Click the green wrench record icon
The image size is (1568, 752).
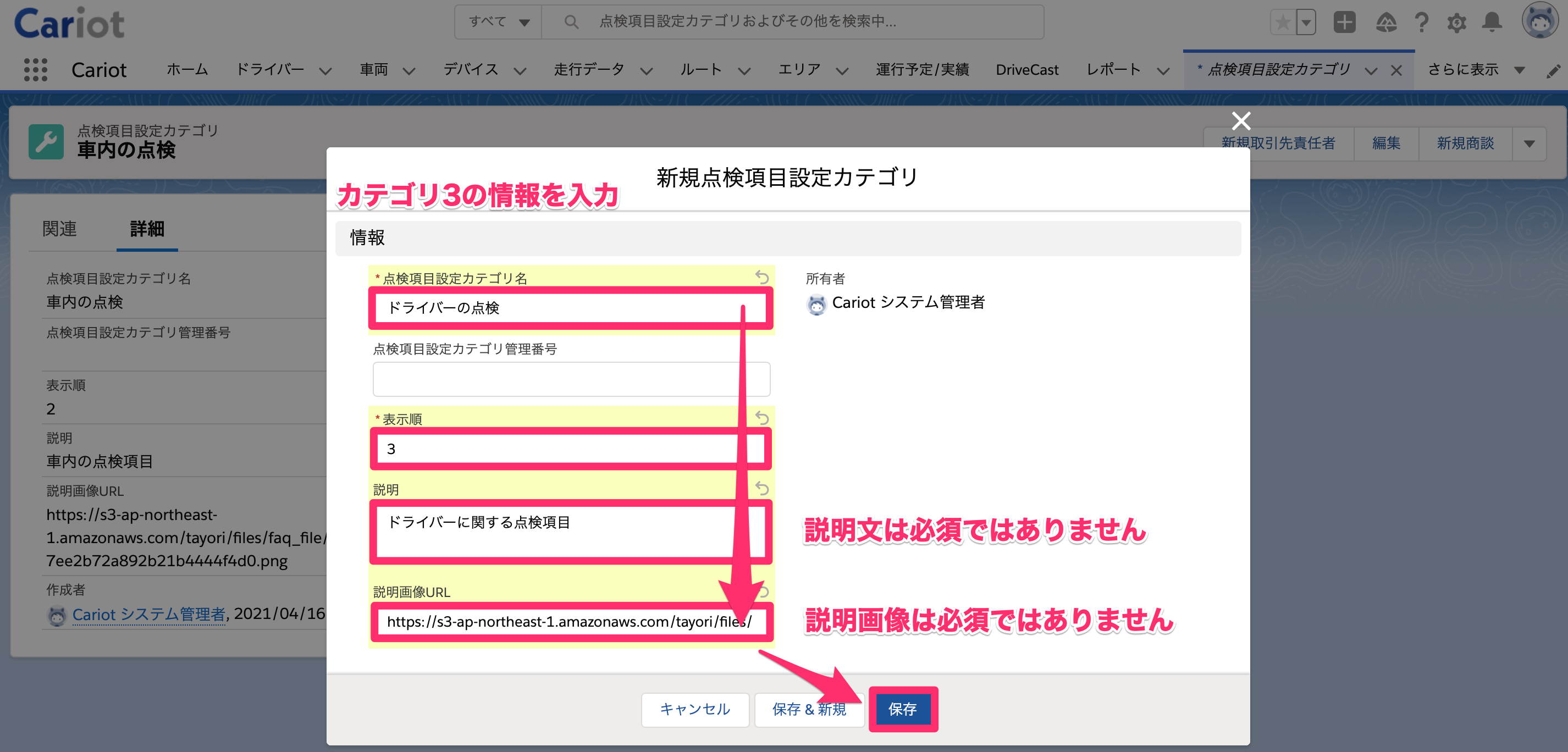46,142
